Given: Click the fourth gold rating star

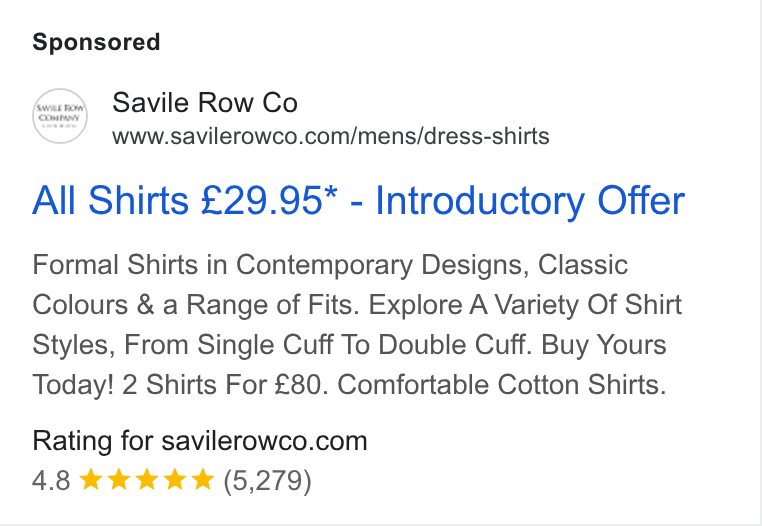Looking at the screenshot, I should point(175,479).
